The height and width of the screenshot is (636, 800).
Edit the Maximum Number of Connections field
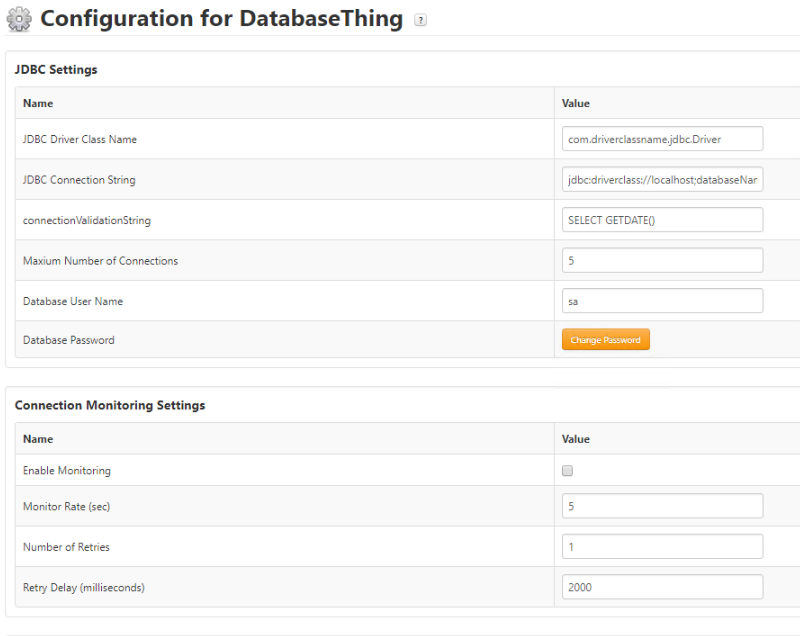click(662, 260)
